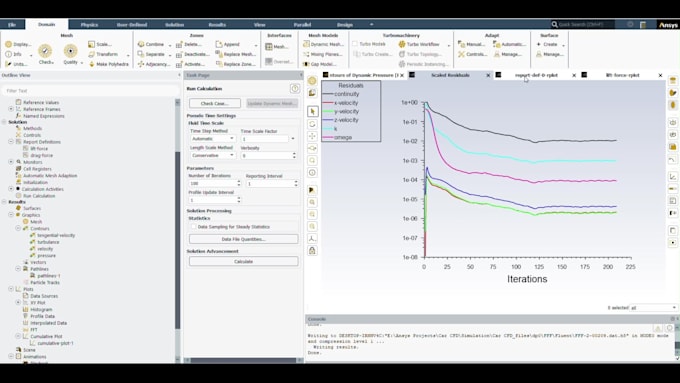Open the Dynamic Mesh settings

tap(324, 44)
